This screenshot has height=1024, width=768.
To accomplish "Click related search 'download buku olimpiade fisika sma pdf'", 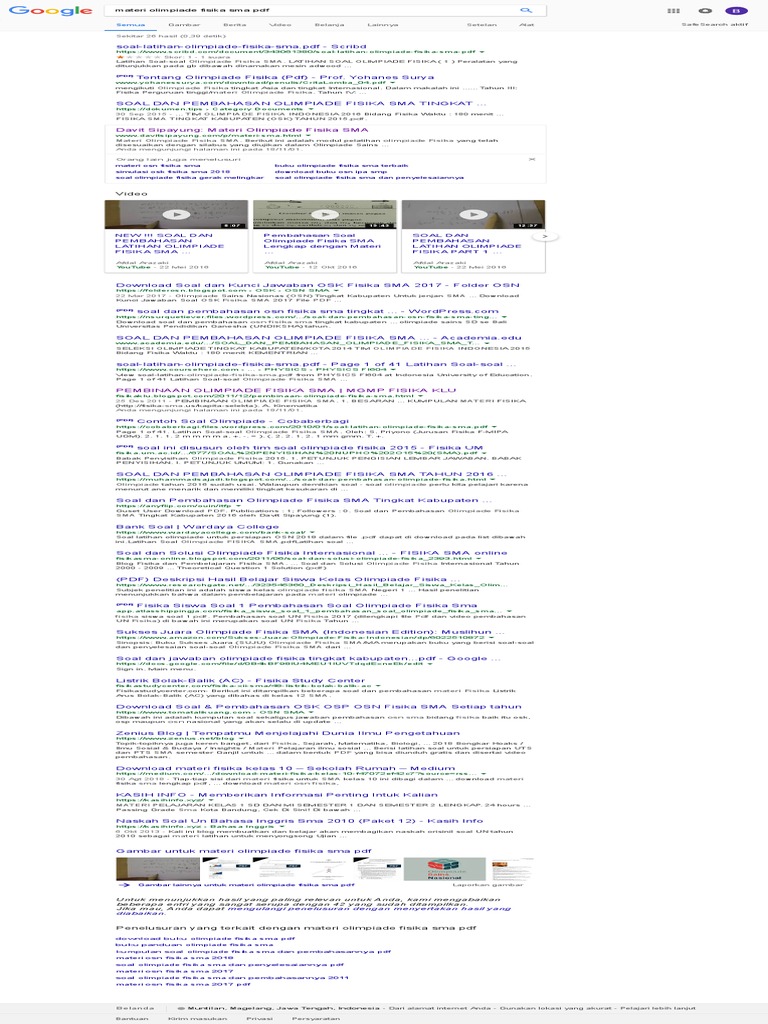I will pyautogui.click(x=205, y=938).
